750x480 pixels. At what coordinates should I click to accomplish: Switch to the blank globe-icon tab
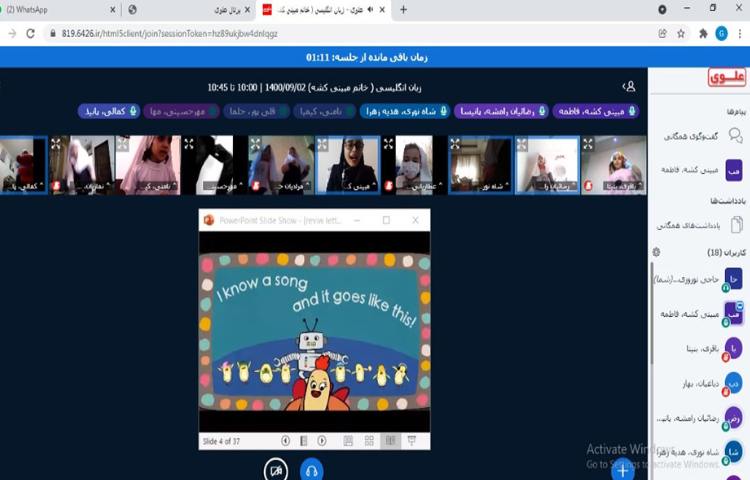132,10
